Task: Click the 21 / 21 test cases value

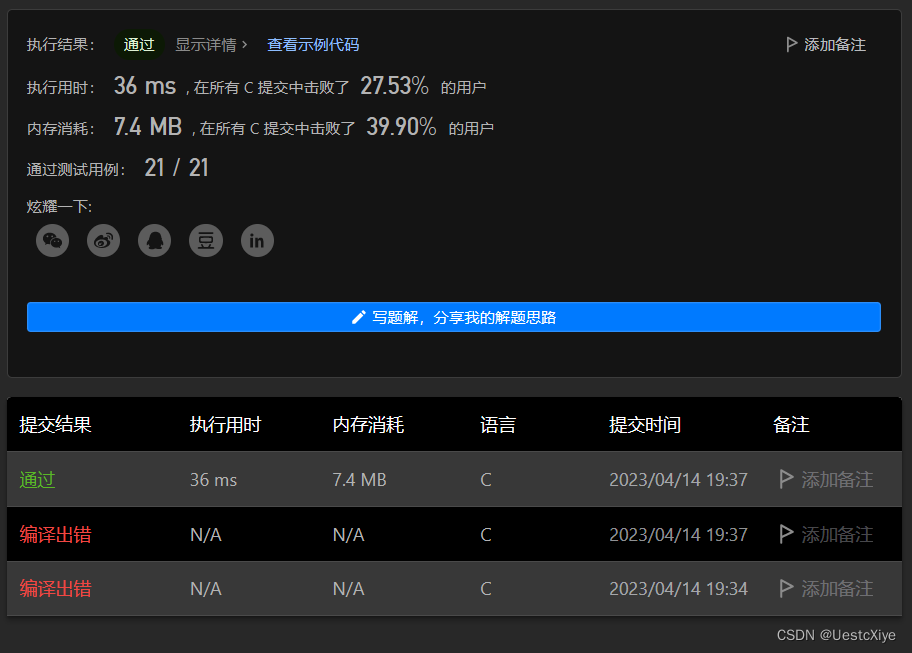Action: click(x=176, y=168)
